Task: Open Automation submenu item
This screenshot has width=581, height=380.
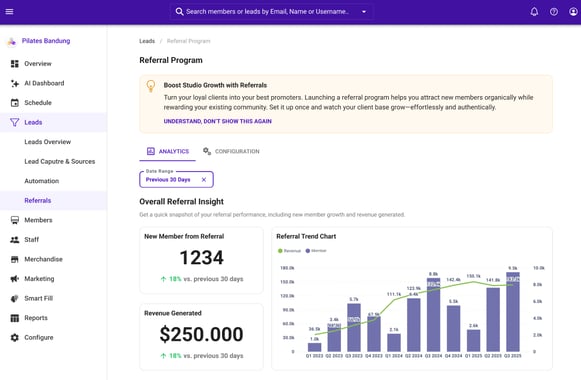Action: coord(54,181)
